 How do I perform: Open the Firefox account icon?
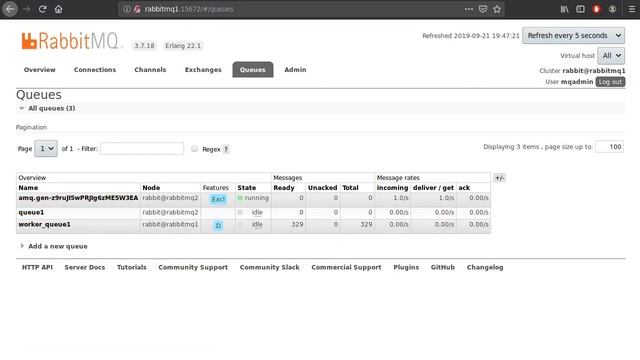(x=612, y=9)
